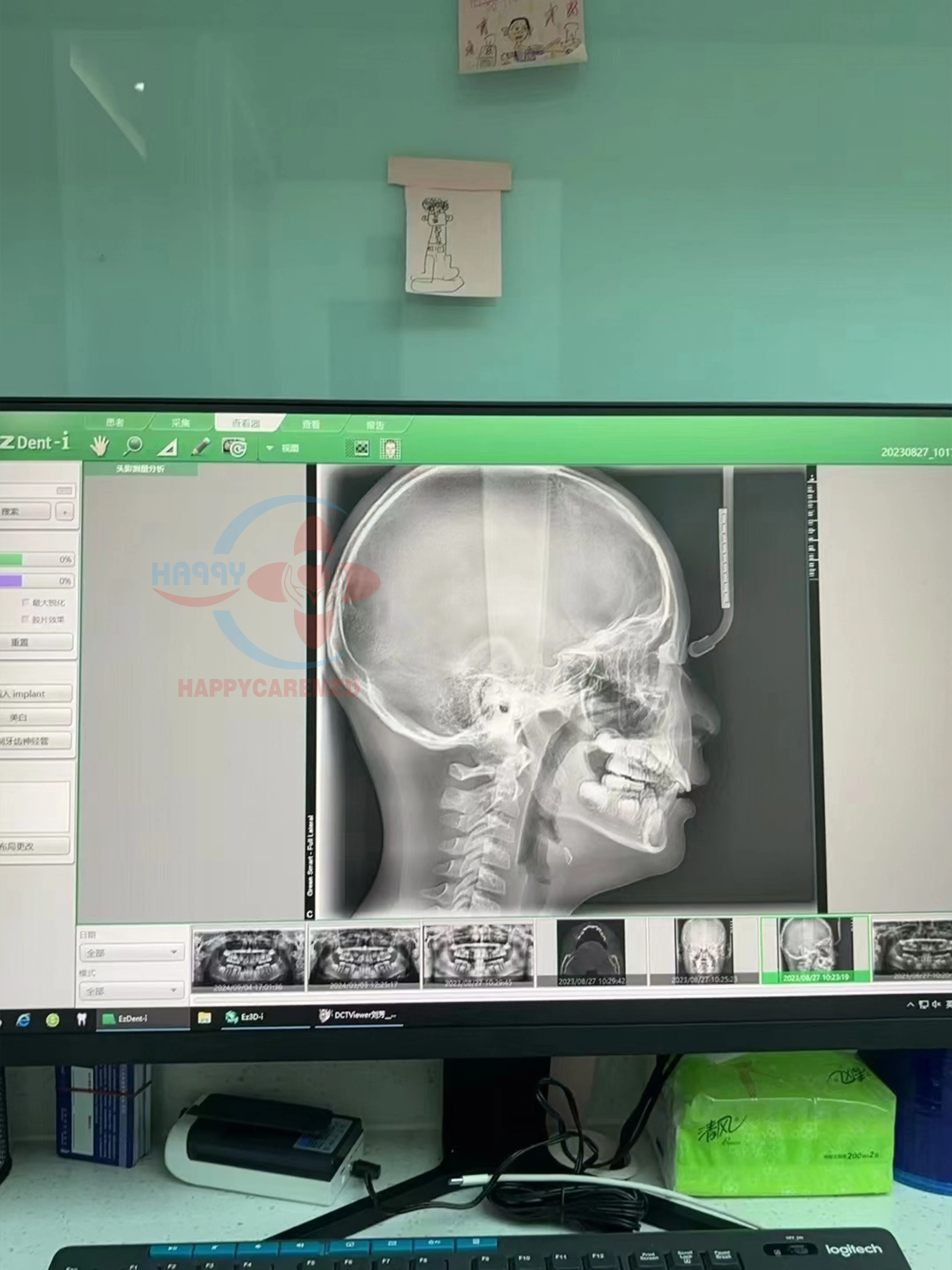Enable the 胶片效果 checkbox
The width and height of the screenshot is (952, 1270).
tap(25, 619)
